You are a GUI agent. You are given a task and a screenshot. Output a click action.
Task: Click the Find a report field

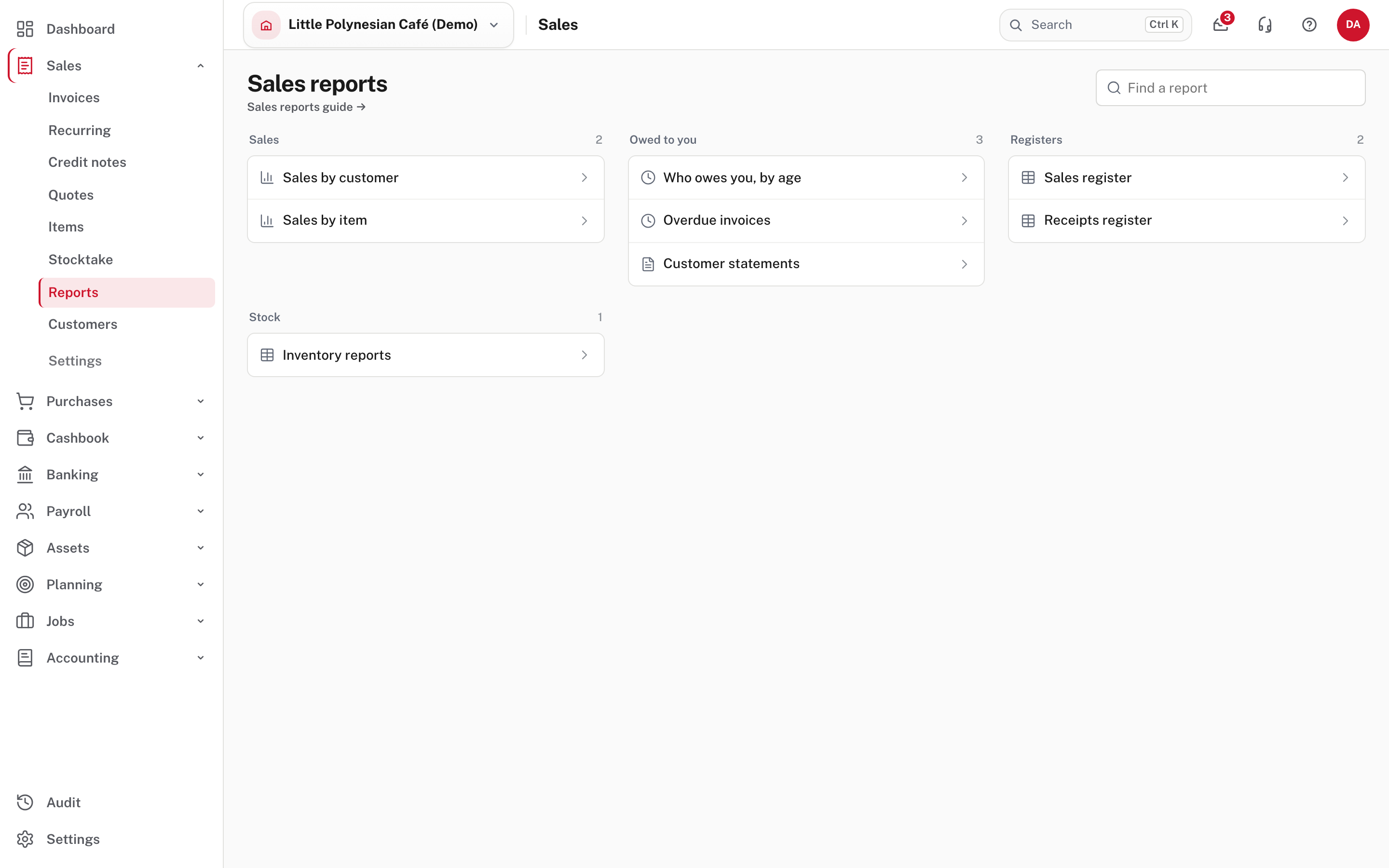tap(1230, 88)
